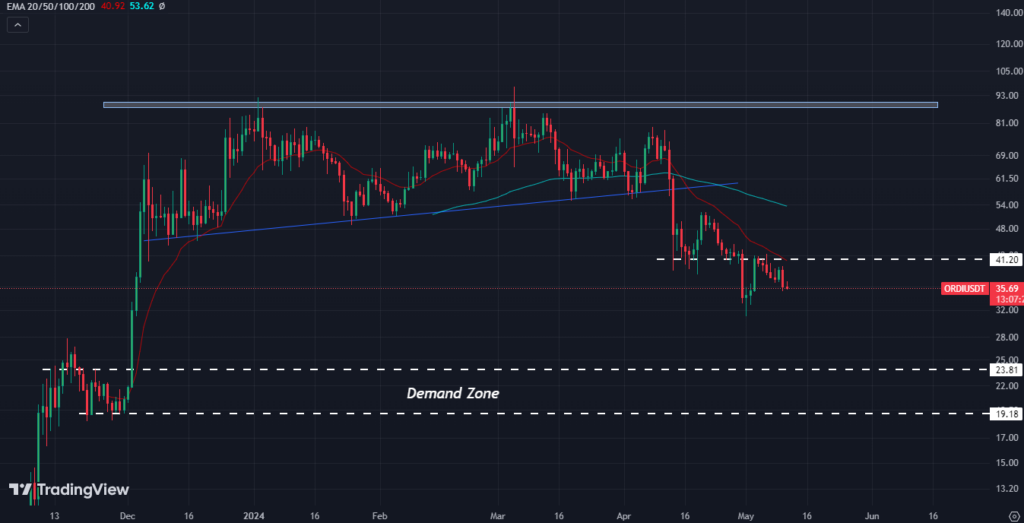Select the Demand Zone text annotation
The width and height of the screenshot is (1024, 523).
pyautogui.click(x=454, y=394)
